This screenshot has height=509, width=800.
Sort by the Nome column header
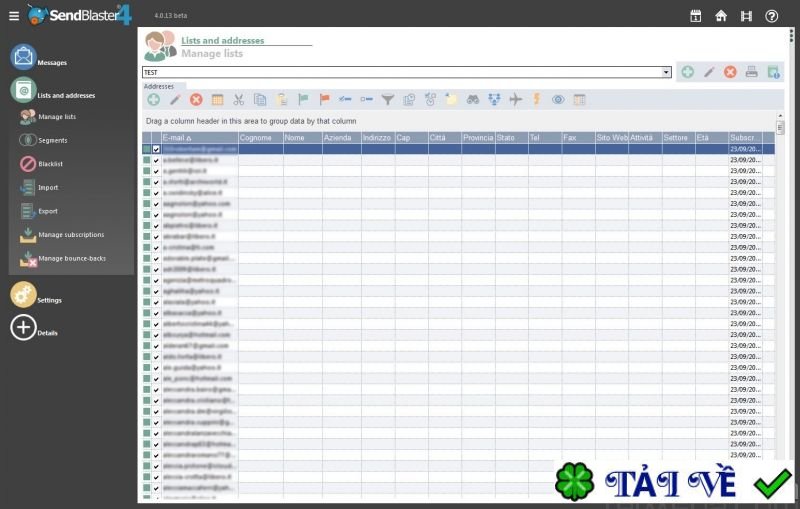pos(303,138)
